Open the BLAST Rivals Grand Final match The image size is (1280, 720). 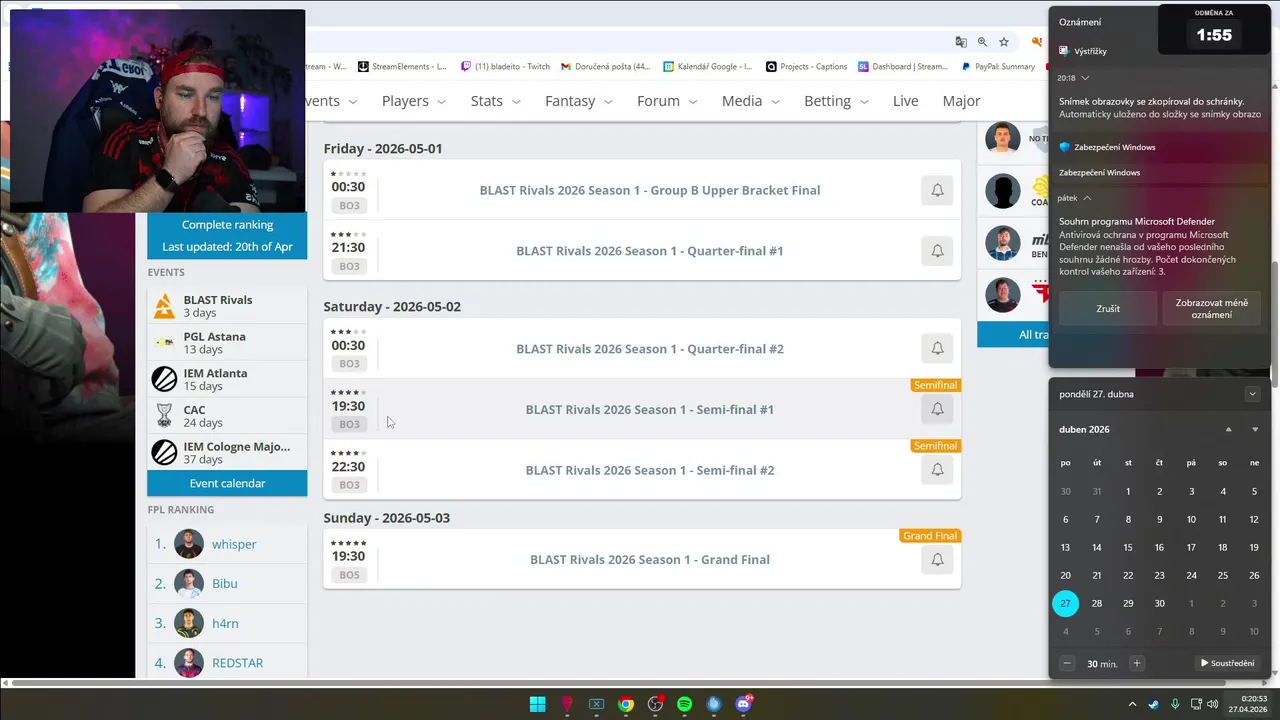[x=650, y=560]
